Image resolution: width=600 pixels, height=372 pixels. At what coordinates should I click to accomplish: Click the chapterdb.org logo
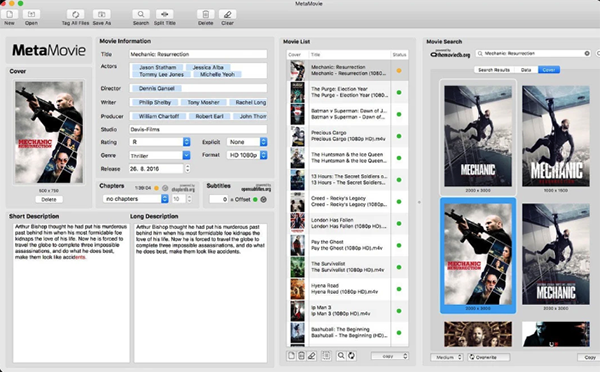(x=183, y=188)
